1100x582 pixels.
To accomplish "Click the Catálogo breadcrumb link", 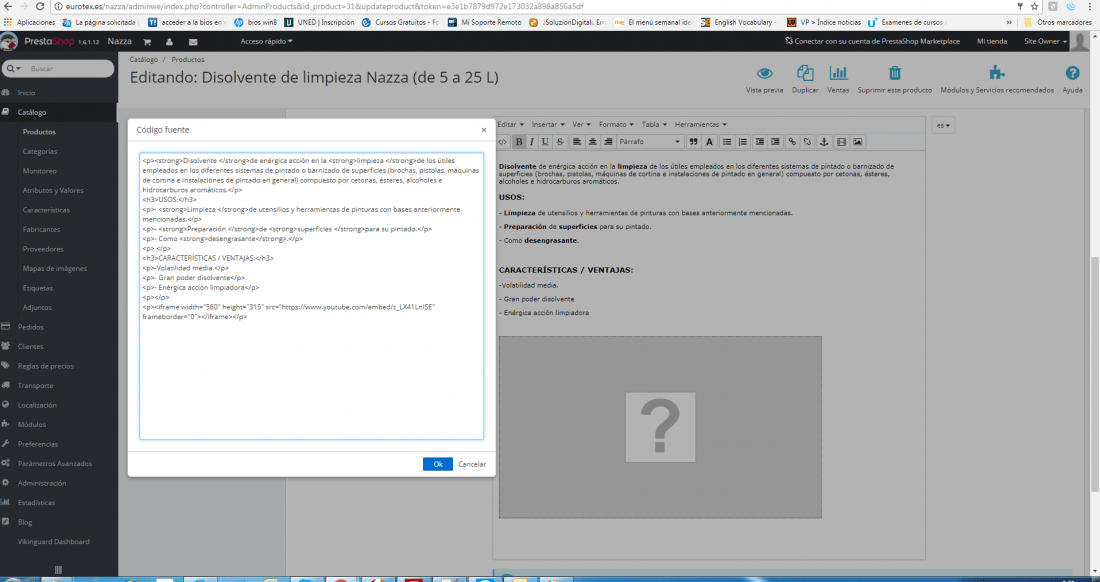I will (142, 60).
